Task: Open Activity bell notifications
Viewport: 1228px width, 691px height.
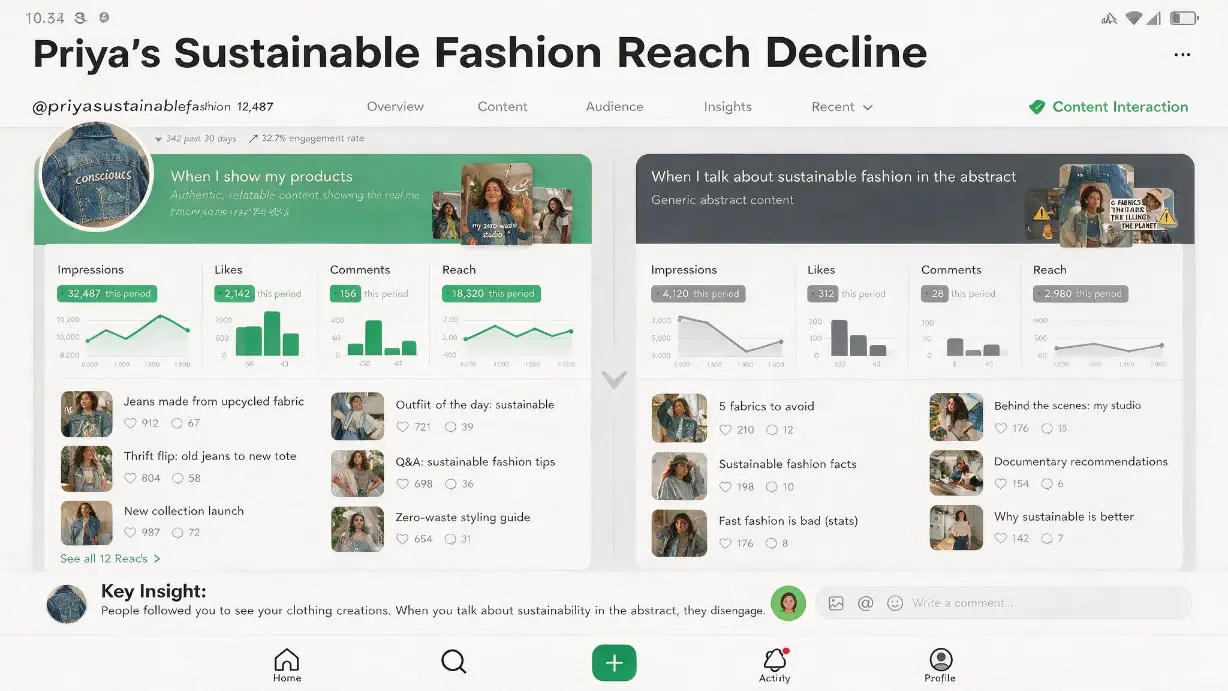Action: point(775,660)
